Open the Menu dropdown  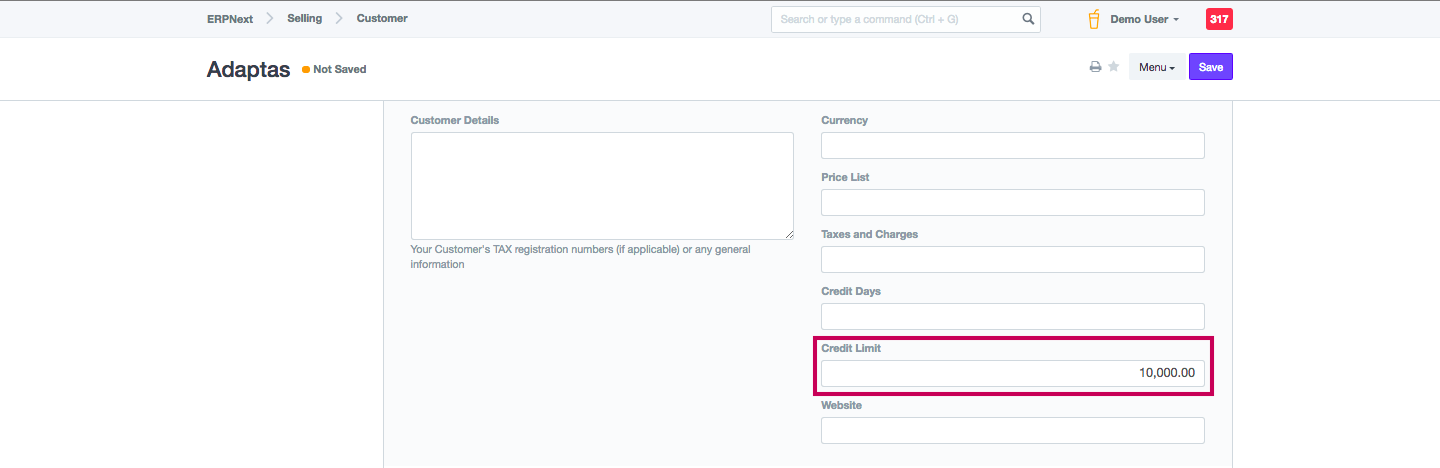(1156, 67)
